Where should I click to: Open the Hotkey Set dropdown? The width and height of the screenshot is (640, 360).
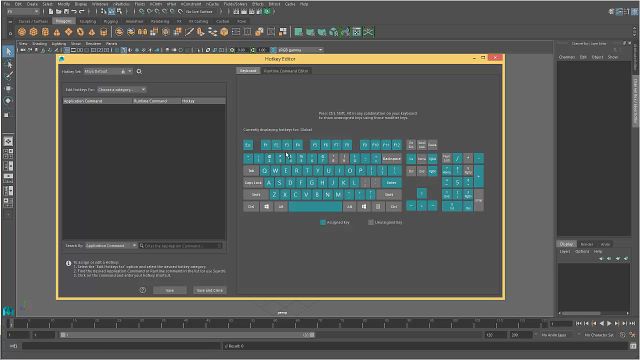[x=108, y=71]
